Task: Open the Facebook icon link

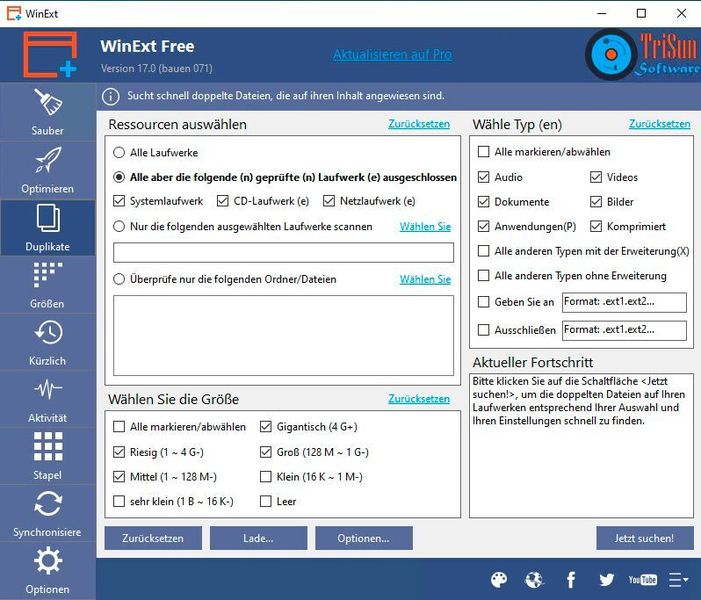Action: coord(571,580)
